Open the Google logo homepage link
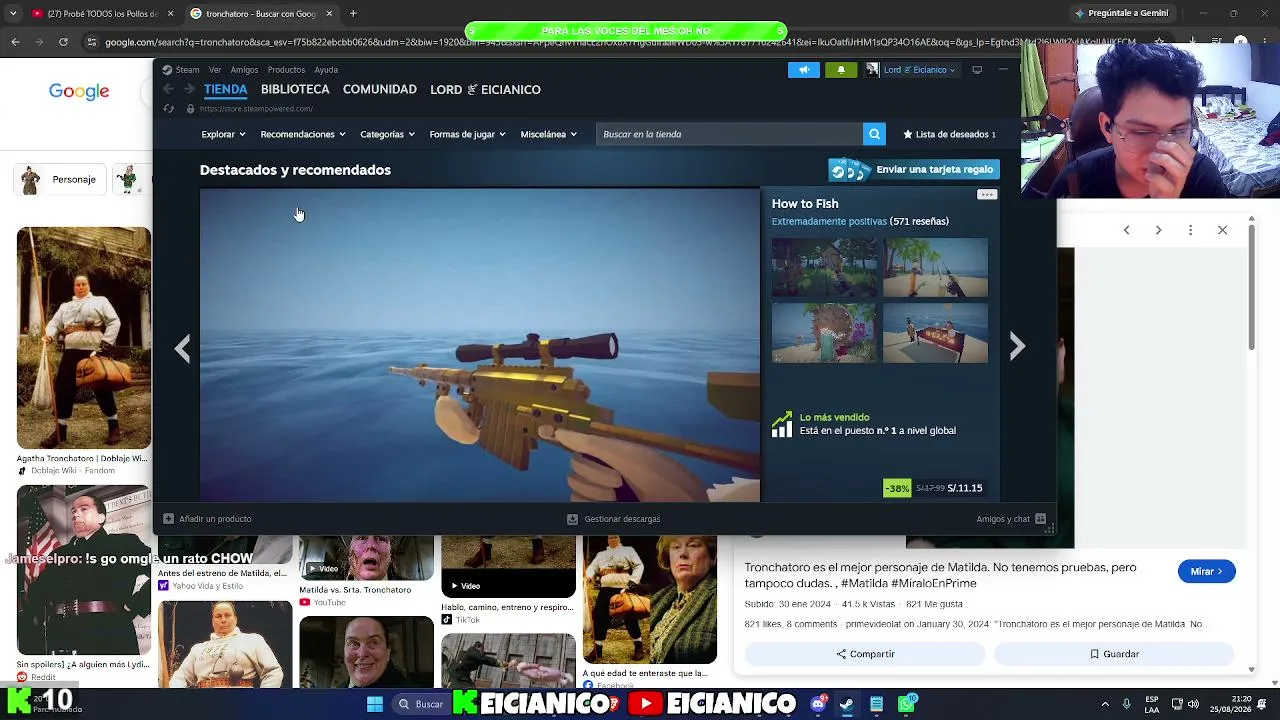Viewport: 1280px width, 720px height. click(x=79, y=91)
